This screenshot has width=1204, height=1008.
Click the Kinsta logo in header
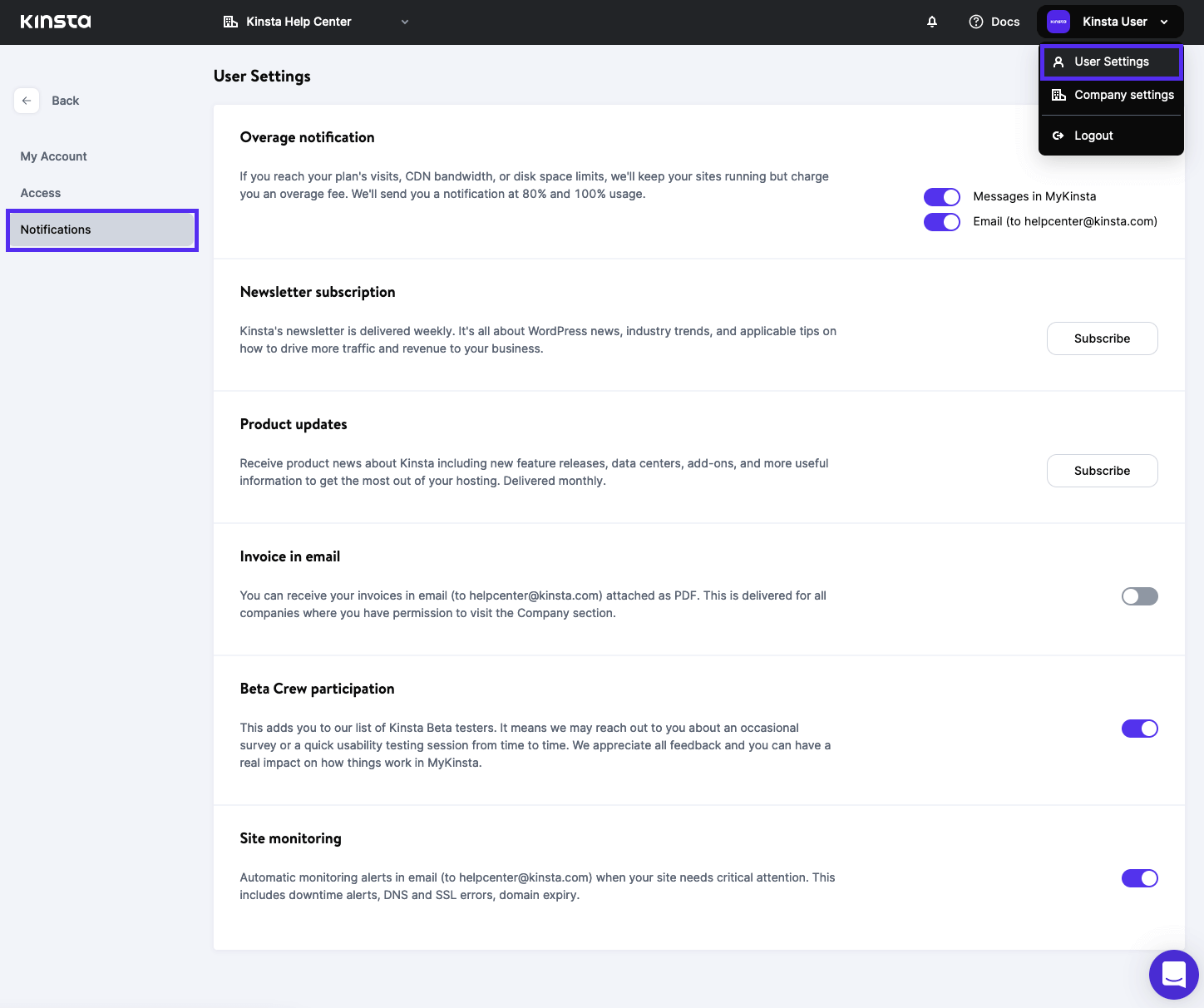(x=56, y=22)
